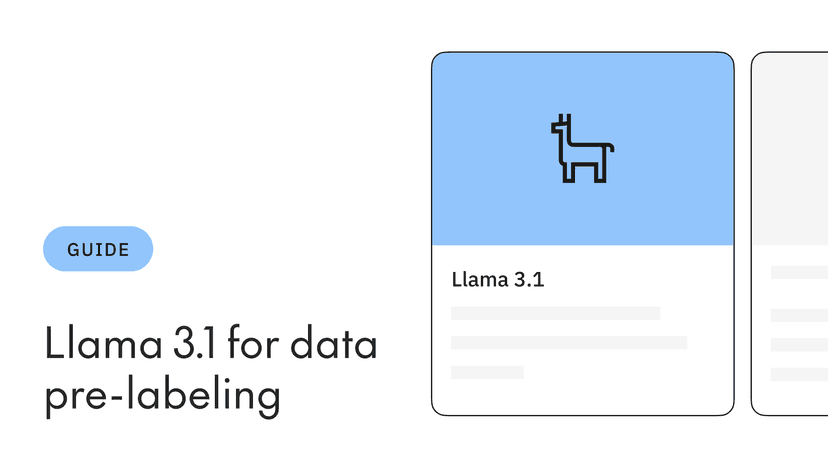Screen dimensions: 828x466
Task: Click the shortest placeholder line in Llama card
Action: click(x=487, y=372)
